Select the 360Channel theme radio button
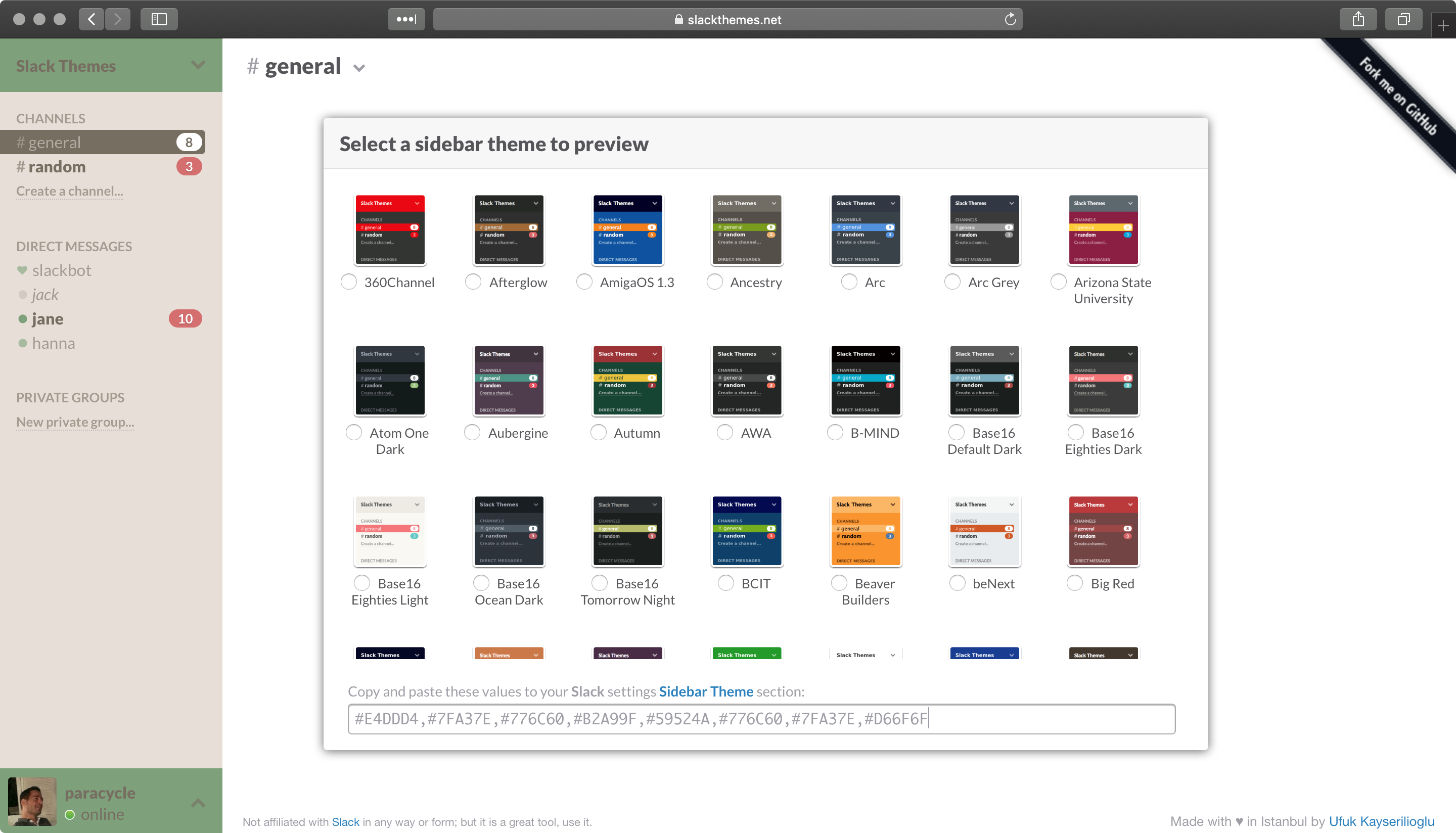 pyautogui.click(x=349, y=282)
